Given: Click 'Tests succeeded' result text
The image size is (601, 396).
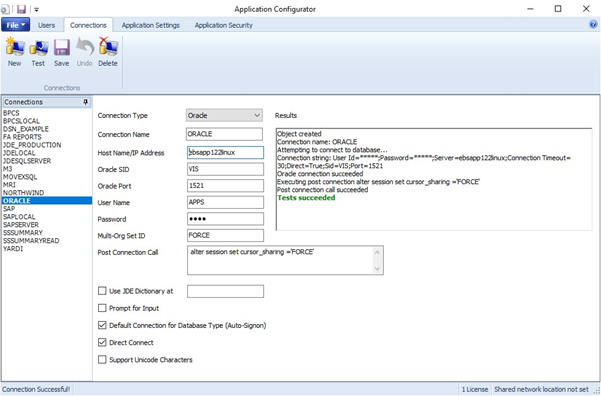Looking at the screenshot, I should (306, 198).
